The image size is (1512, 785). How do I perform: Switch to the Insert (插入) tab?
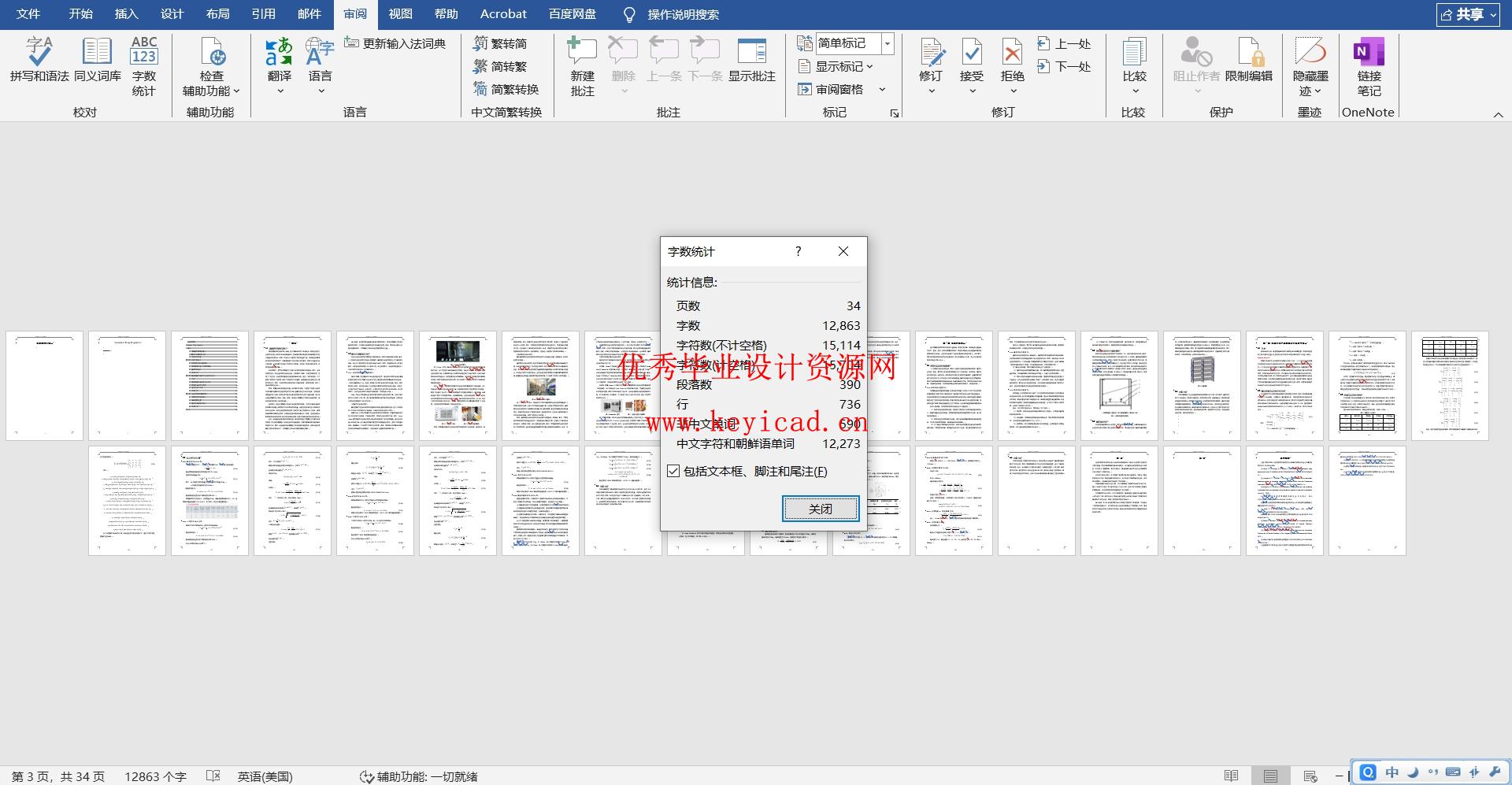126,14
